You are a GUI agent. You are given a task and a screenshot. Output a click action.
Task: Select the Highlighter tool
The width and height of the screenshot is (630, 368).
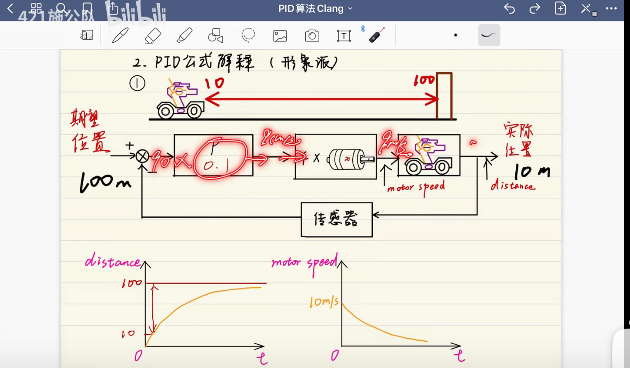[x=185, y=35]
